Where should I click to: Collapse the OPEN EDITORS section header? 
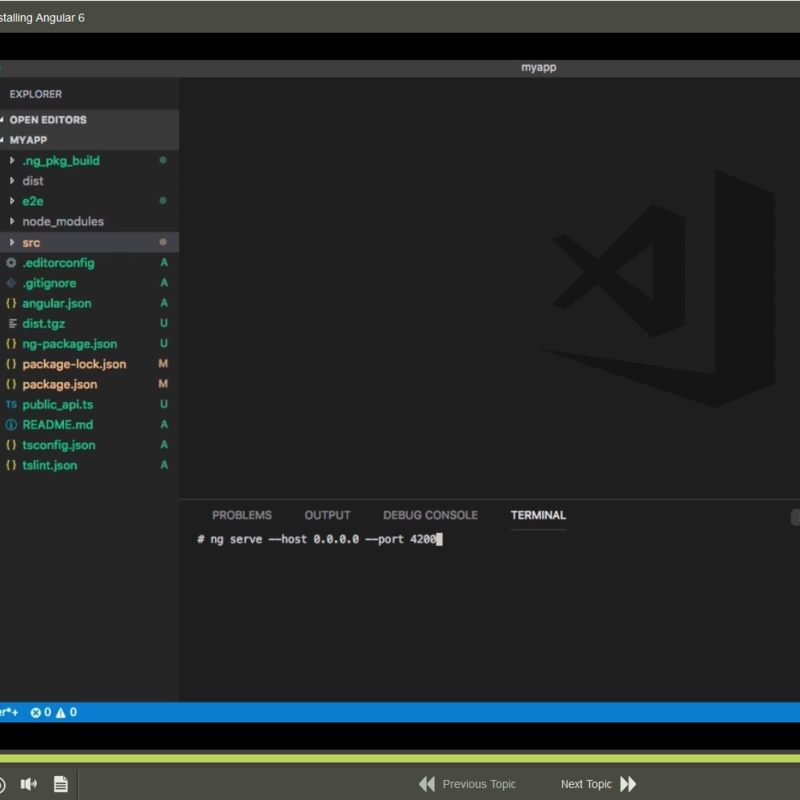click(89, 119)
